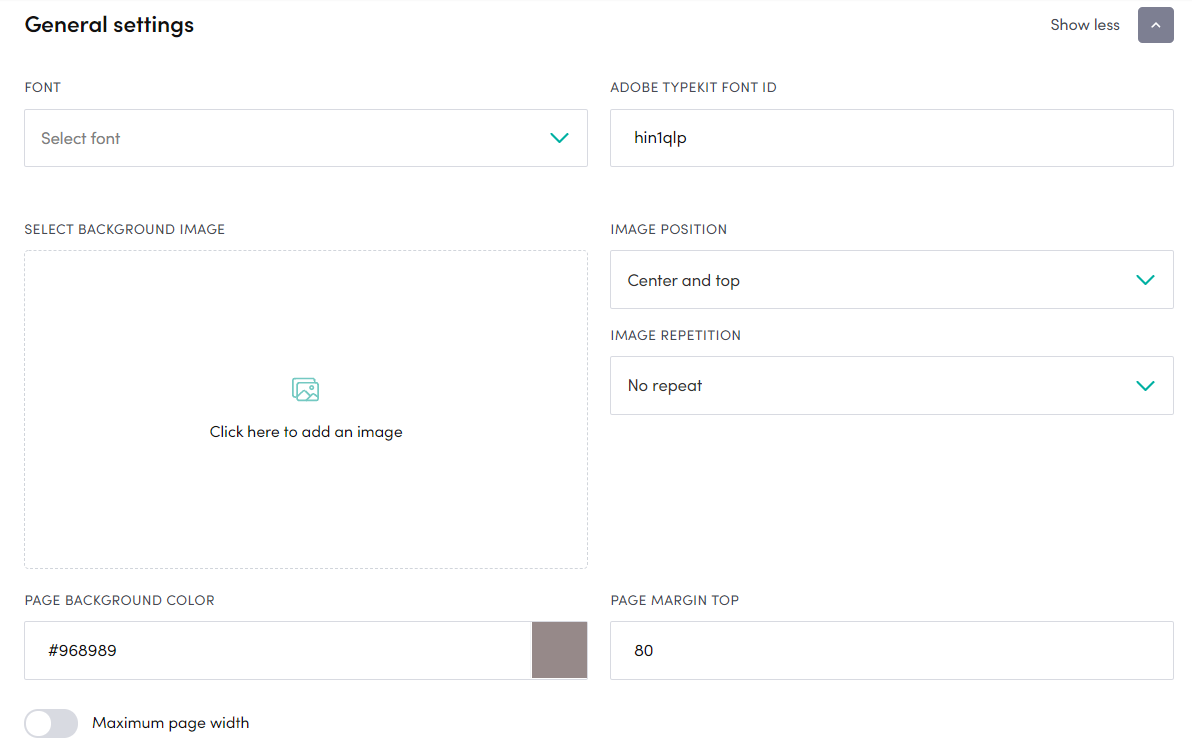Click the chevron icon on Image position field
Viewport: 1192px width, 755px height.
pyautogui.click(x=1145, y=280)
